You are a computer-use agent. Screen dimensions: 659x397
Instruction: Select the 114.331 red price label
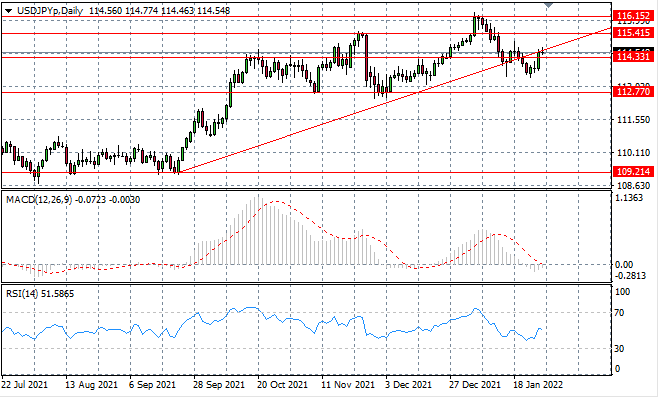click(x=633, y=57)
